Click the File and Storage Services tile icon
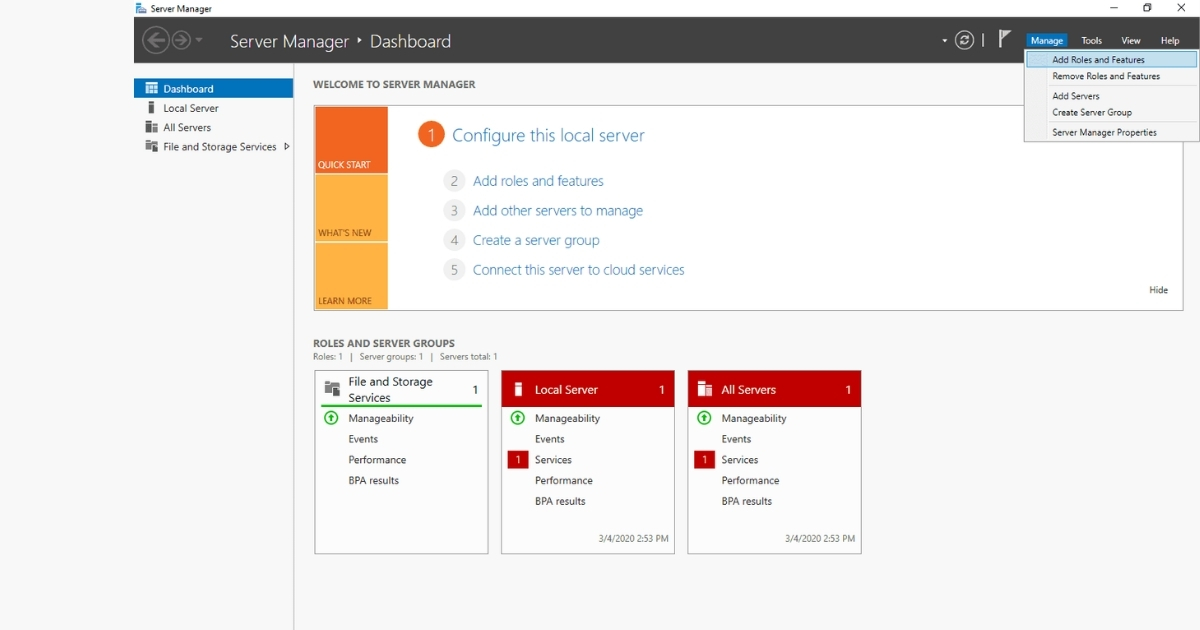This screenshot has width=1200, height=630. (x=331, y=388)
